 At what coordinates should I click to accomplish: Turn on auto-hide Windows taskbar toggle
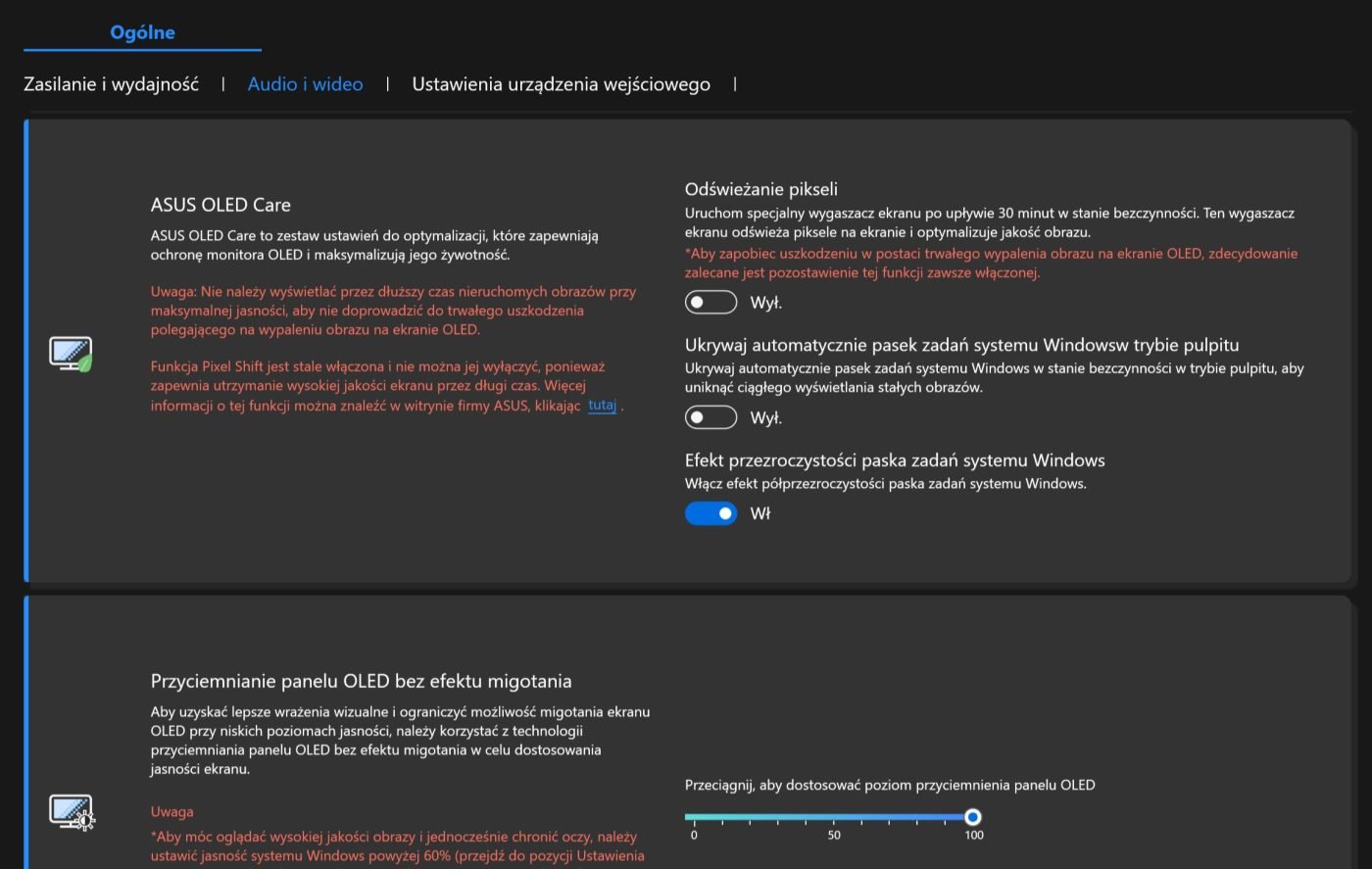pyautogui.click(x=710, y=417)
